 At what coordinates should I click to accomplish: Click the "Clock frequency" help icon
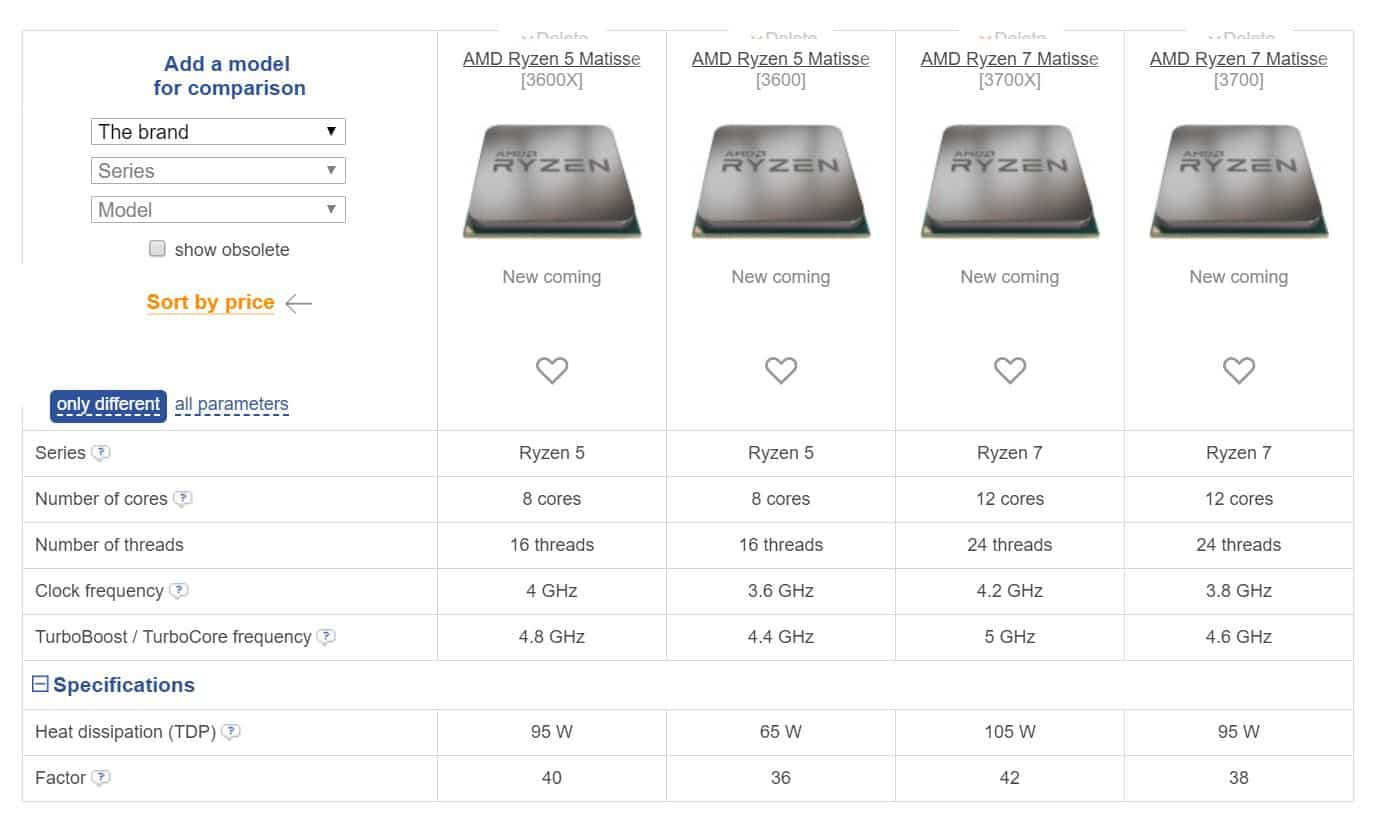(x=179, y=591)
